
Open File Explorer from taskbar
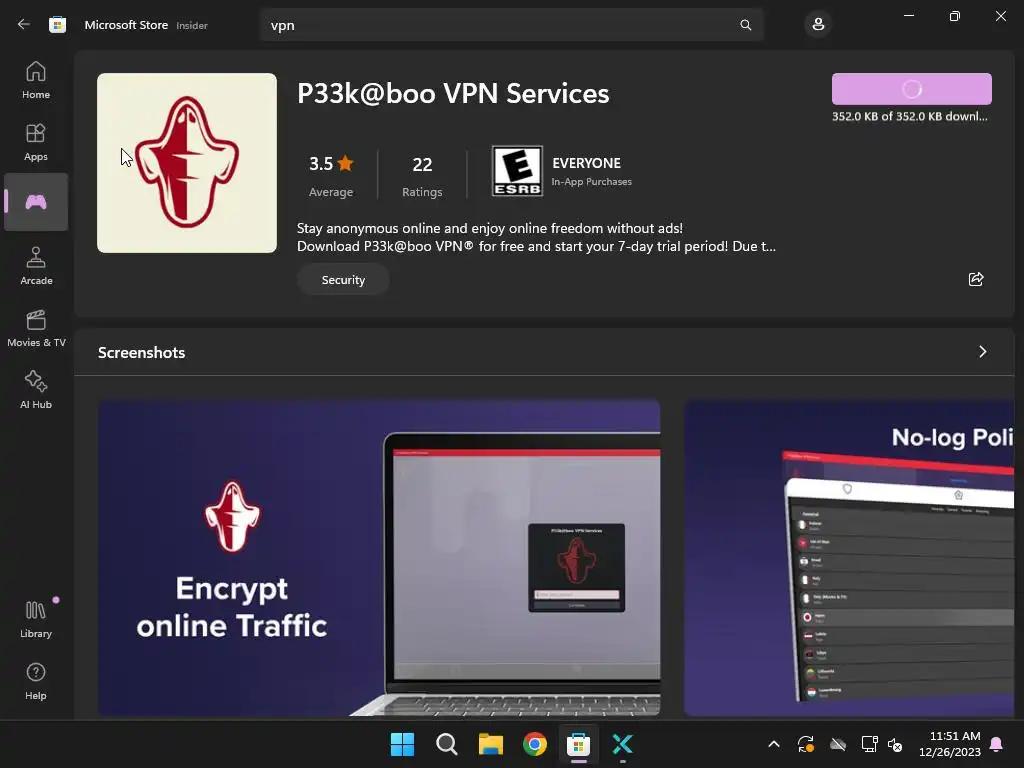tap(490, 744)
